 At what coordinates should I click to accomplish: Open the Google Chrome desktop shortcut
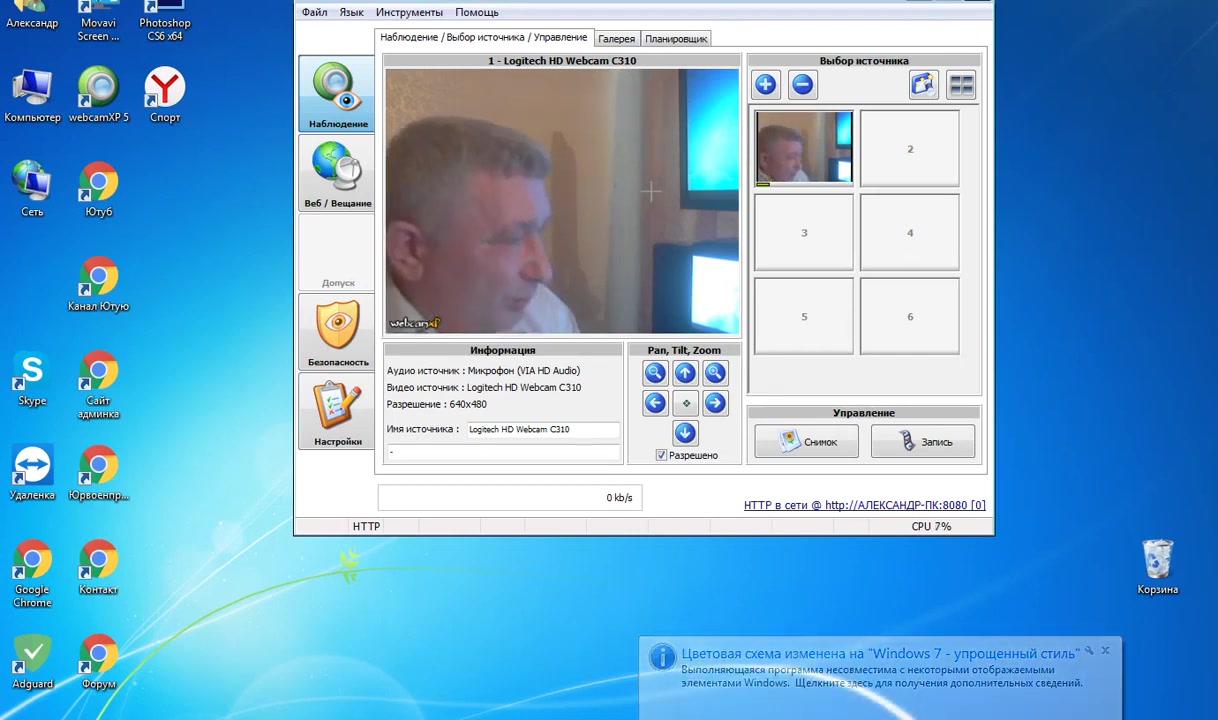[x=32, y=575]
